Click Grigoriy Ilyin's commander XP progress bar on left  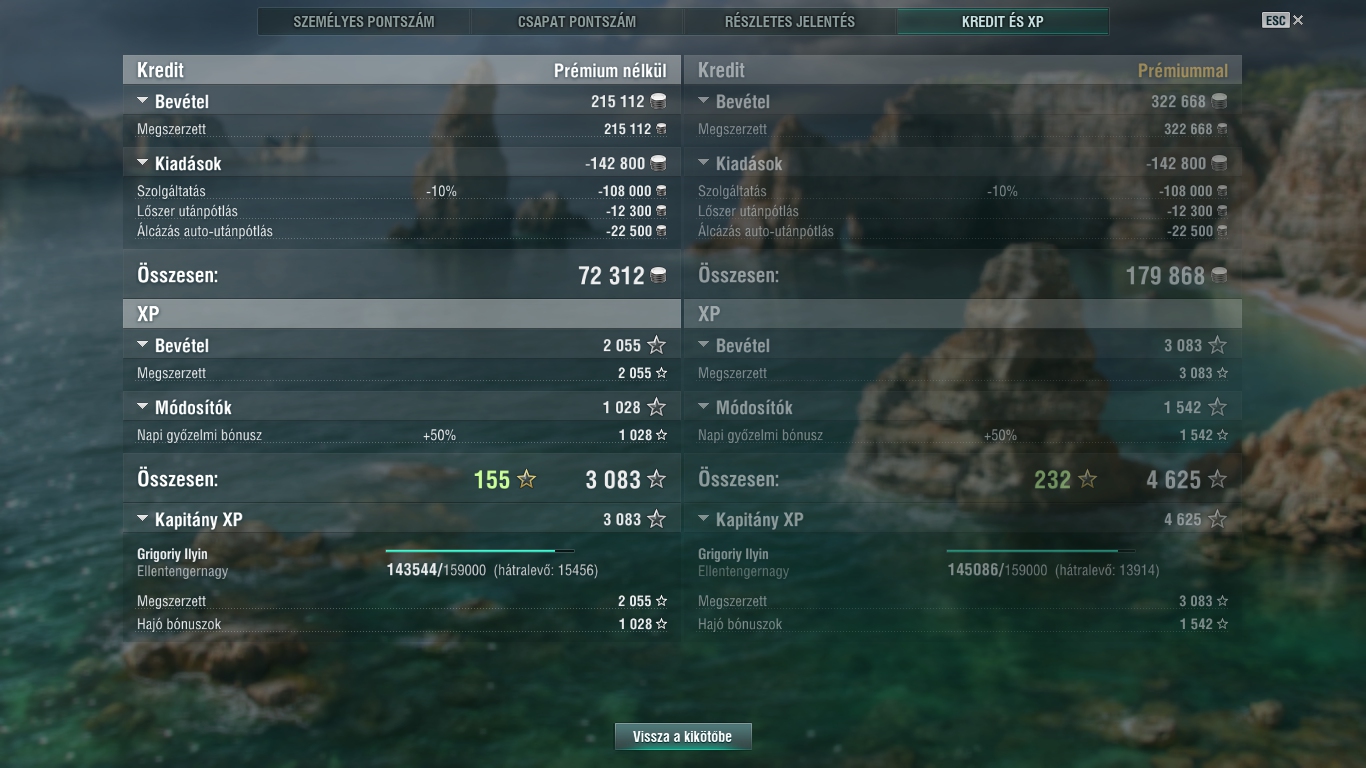480,551
